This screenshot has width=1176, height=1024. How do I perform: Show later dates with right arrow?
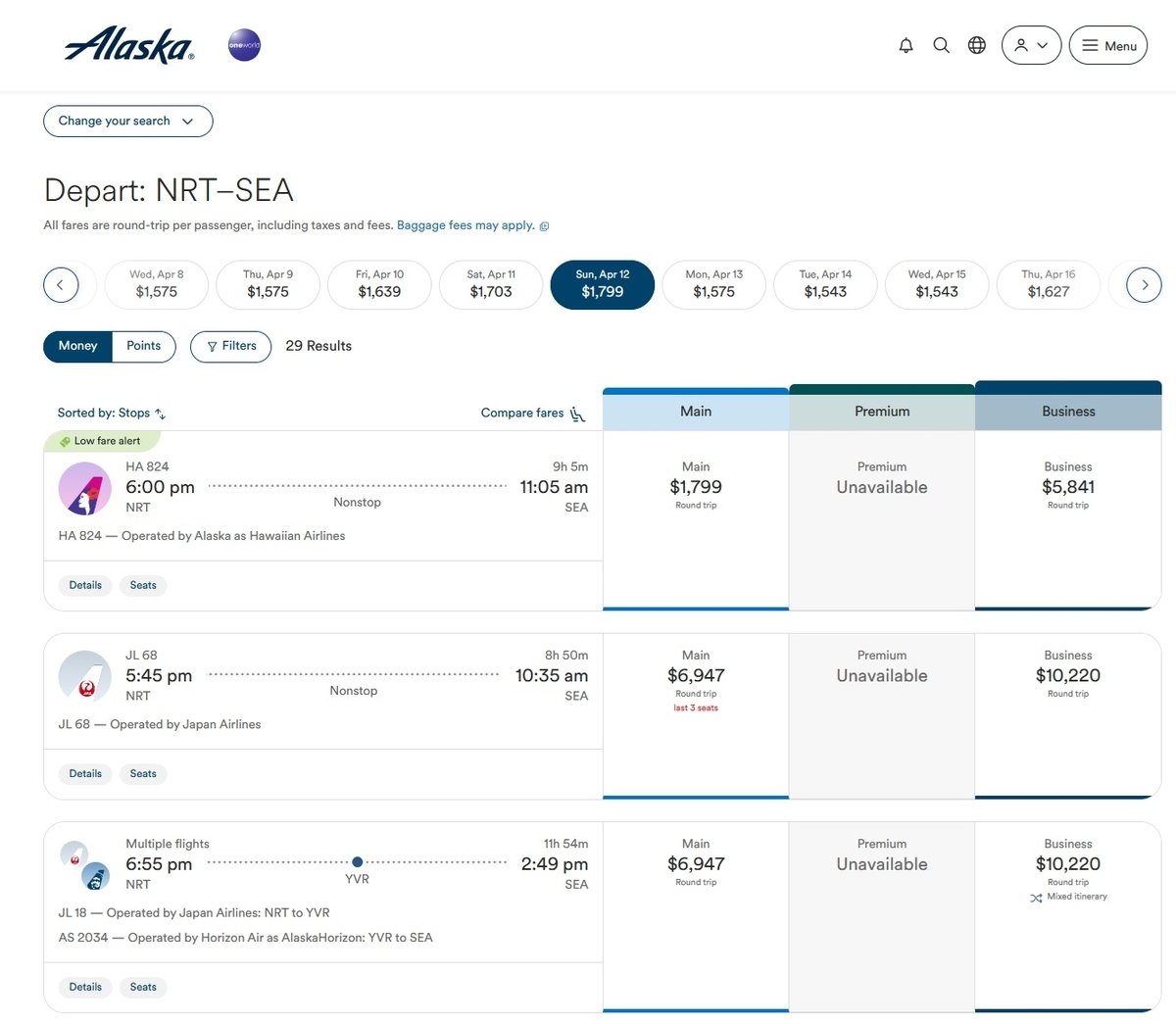tap(1145, 285)
